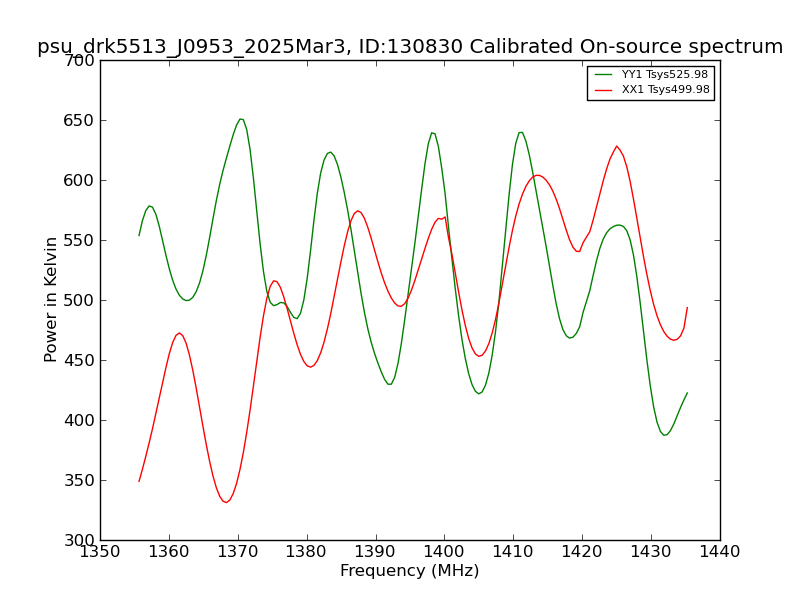
Task: Click the 1420 x-axis tick label
Action: 582,552
